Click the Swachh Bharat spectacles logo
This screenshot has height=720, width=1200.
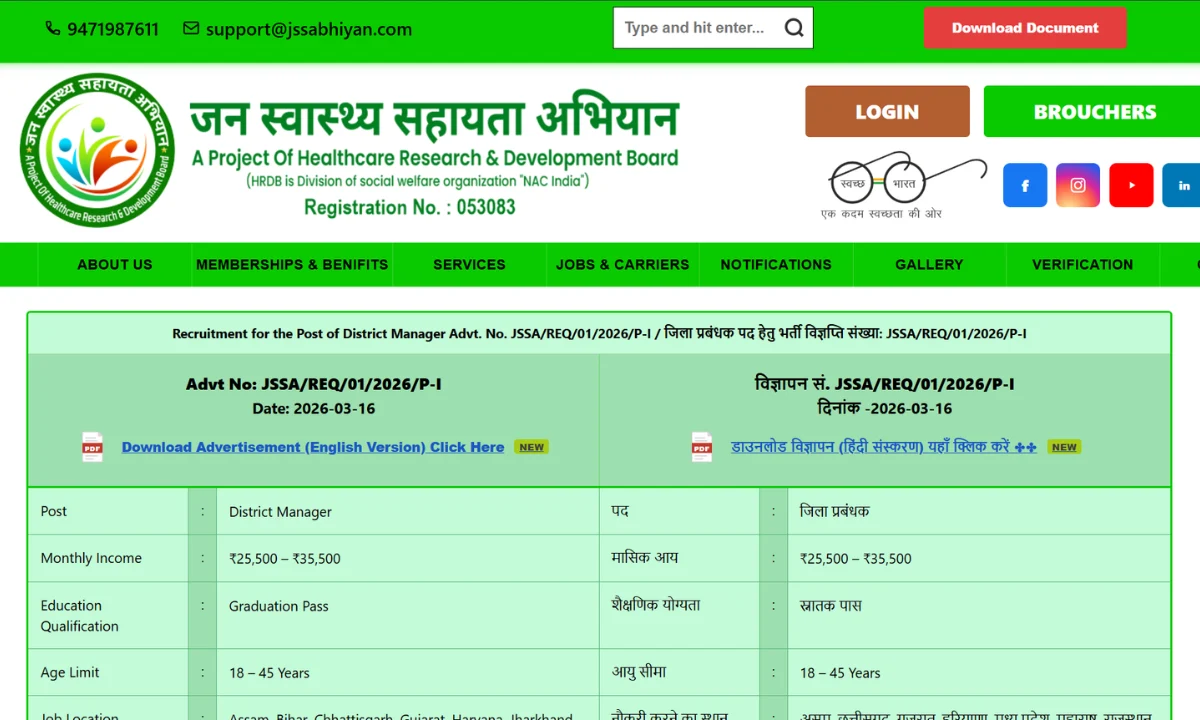point(903,185)
